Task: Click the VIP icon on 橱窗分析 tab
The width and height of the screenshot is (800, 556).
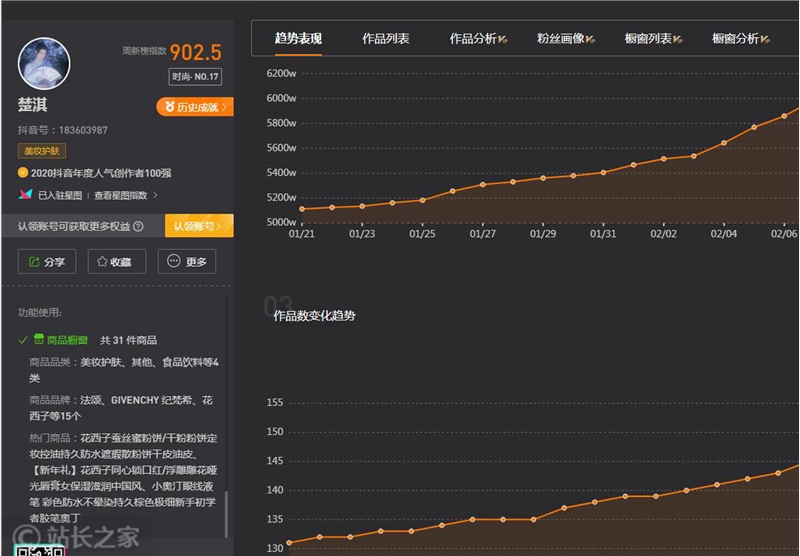Action: pos(765,39)
